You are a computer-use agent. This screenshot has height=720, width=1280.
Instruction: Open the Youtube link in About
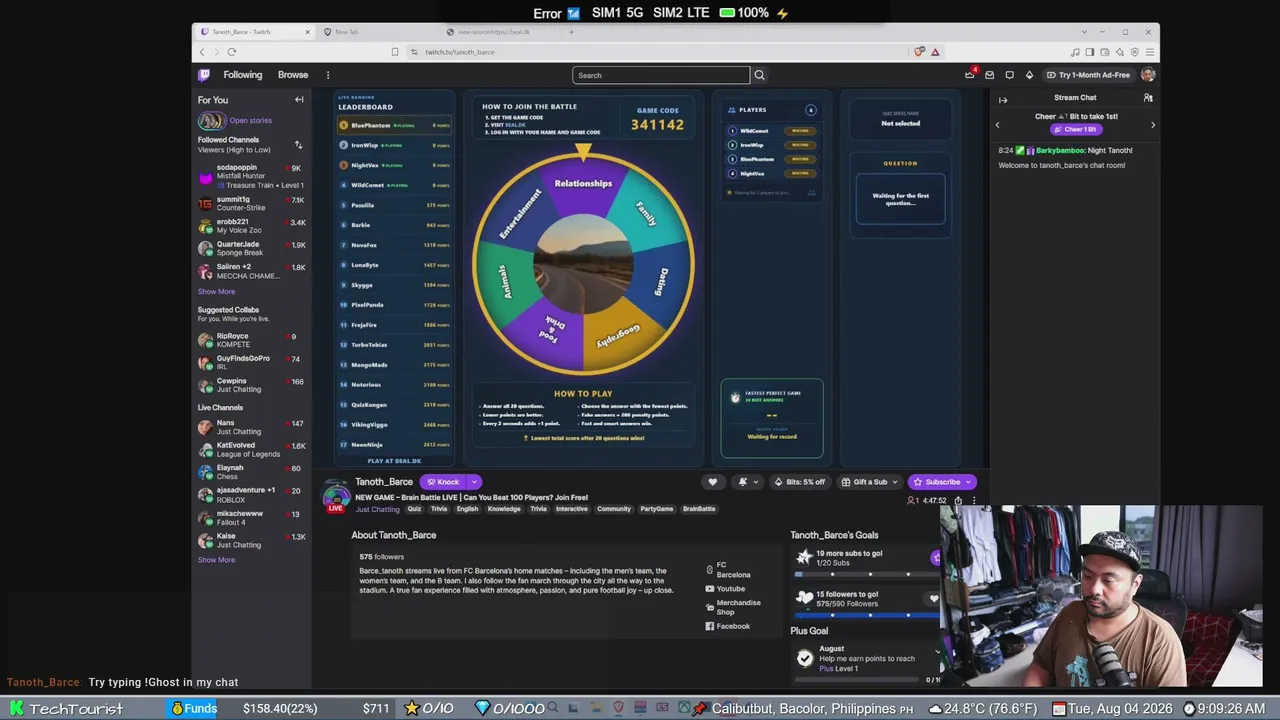click(725, 589)
